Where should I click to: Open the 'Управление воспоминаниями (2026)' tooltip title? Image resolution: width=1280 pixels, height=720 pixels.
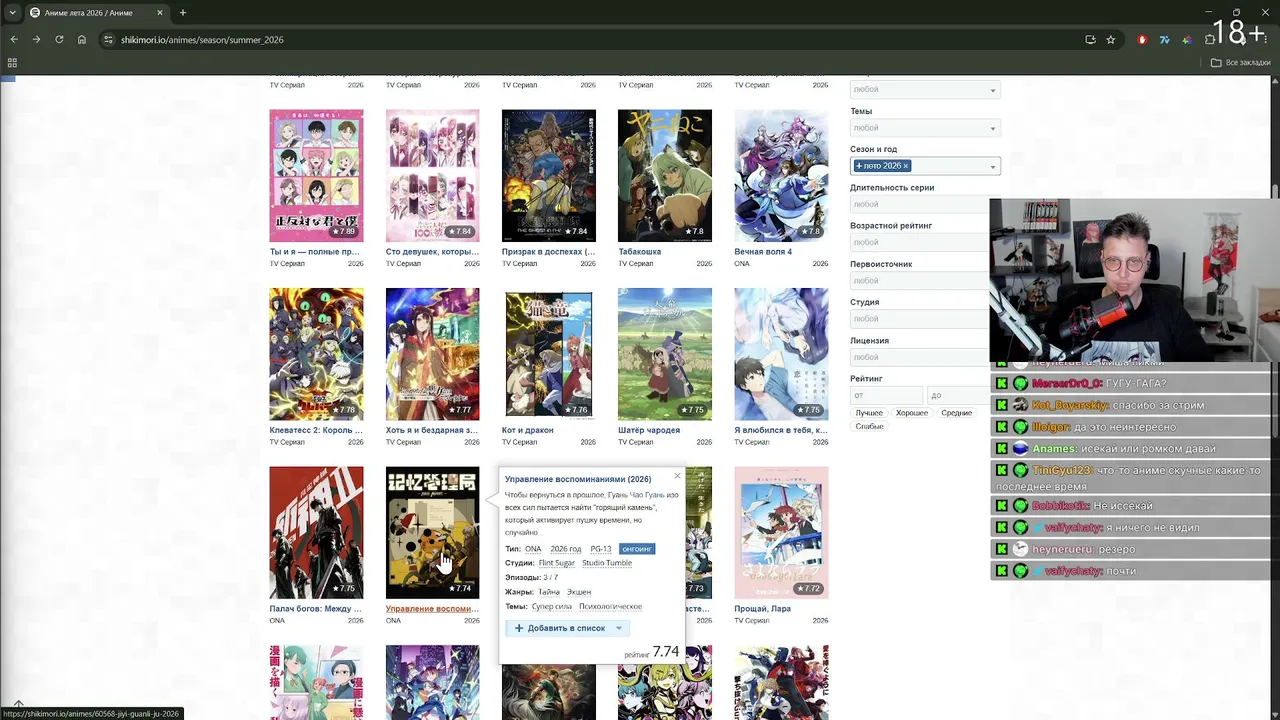[x=578, y=479]
